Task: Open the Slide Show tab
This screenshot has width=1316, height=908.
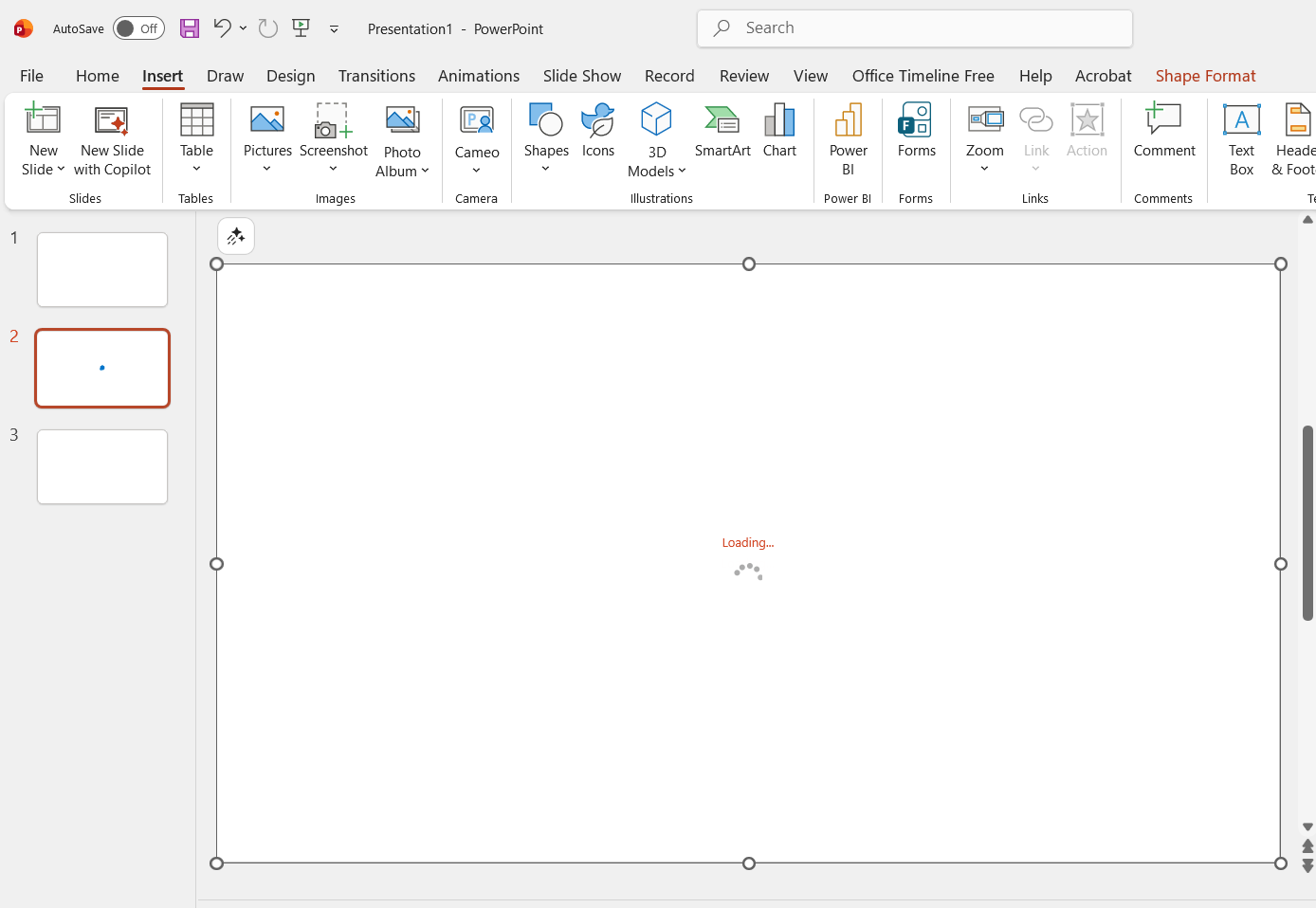Action: [582, 76]
